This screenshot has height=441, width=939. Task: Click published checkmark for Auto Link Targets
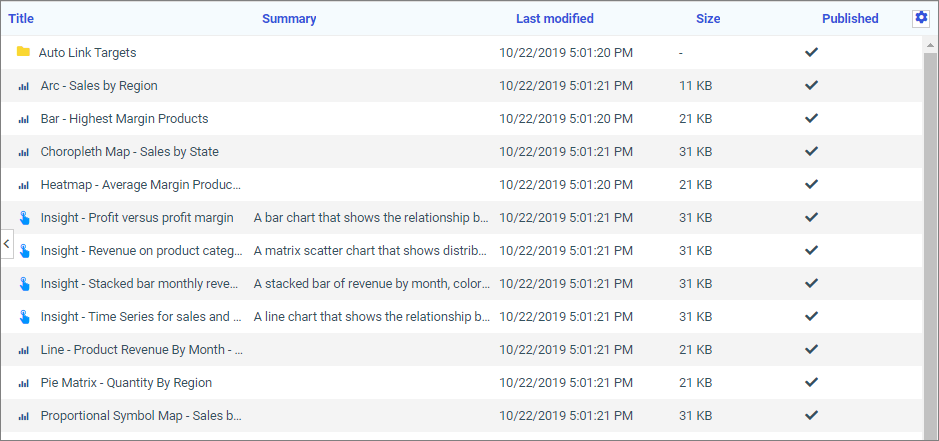(811, 52)
